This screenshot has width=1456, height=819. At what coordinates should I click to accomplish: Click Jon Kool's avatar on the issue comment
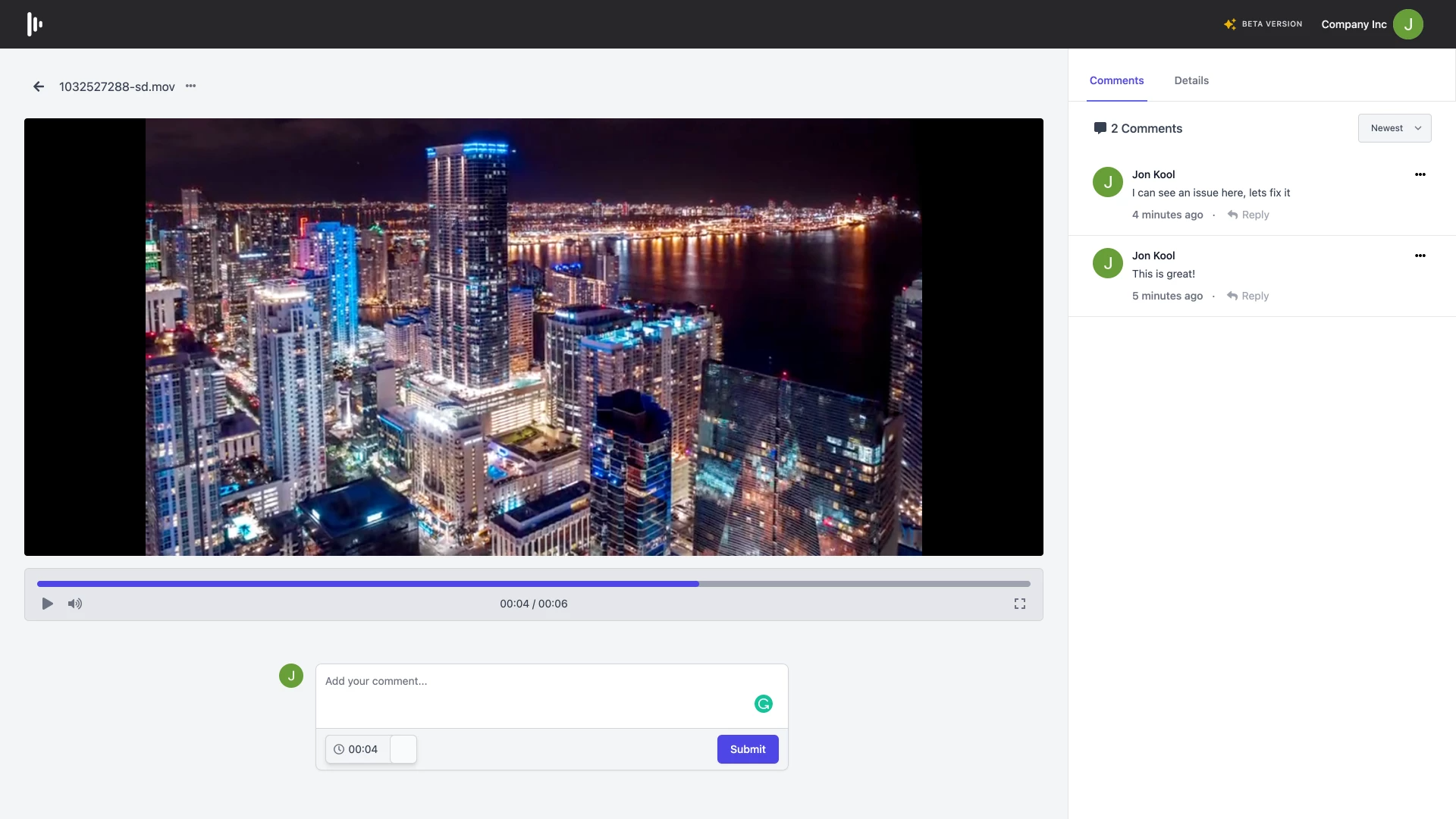pos(1108,182)
